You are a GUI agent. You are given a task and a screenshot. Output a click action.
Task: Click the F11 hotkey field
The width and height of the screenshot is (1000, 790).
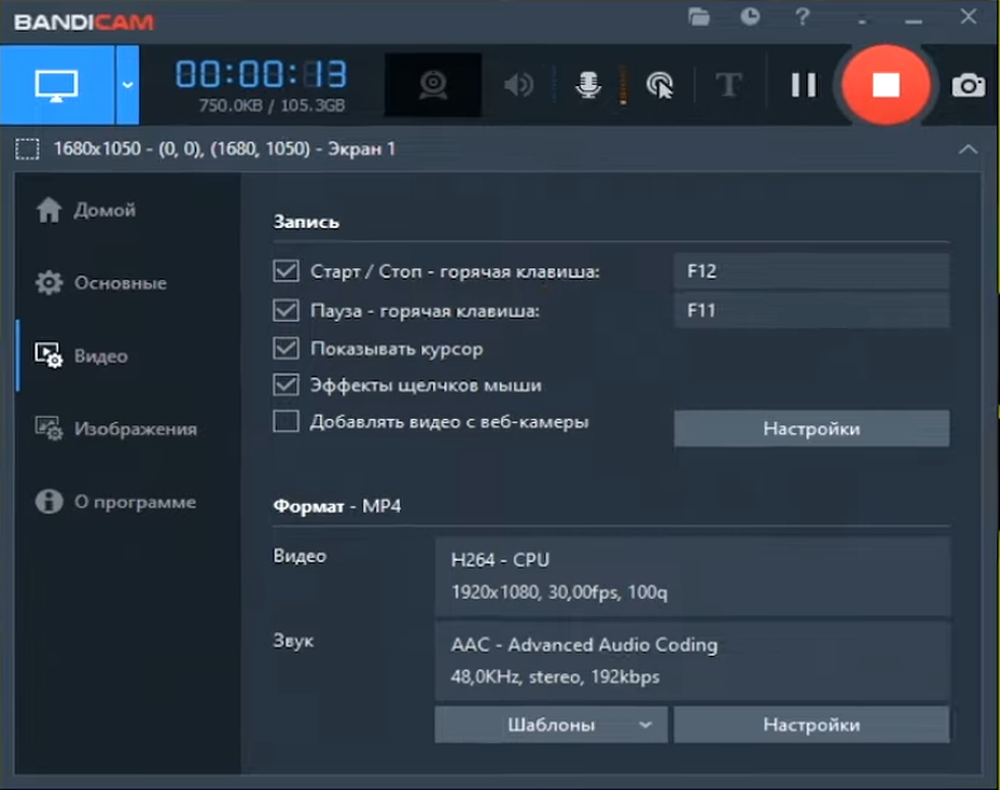pyautogui.click(x=811, y=311)
